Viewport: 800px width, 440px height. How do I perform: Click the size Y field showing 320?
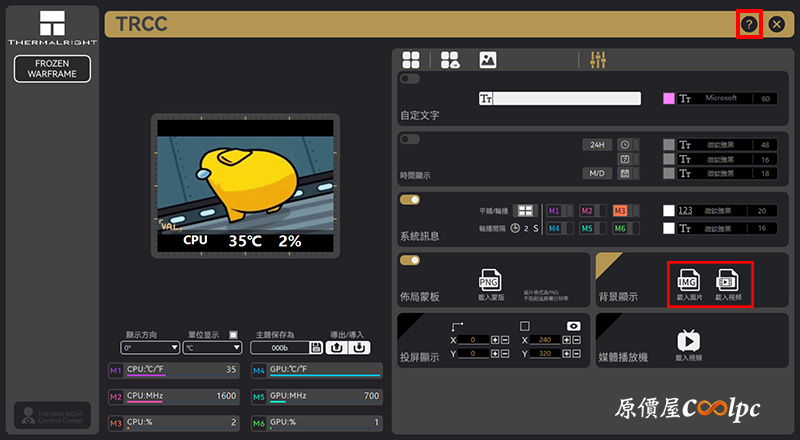(545, 353)
